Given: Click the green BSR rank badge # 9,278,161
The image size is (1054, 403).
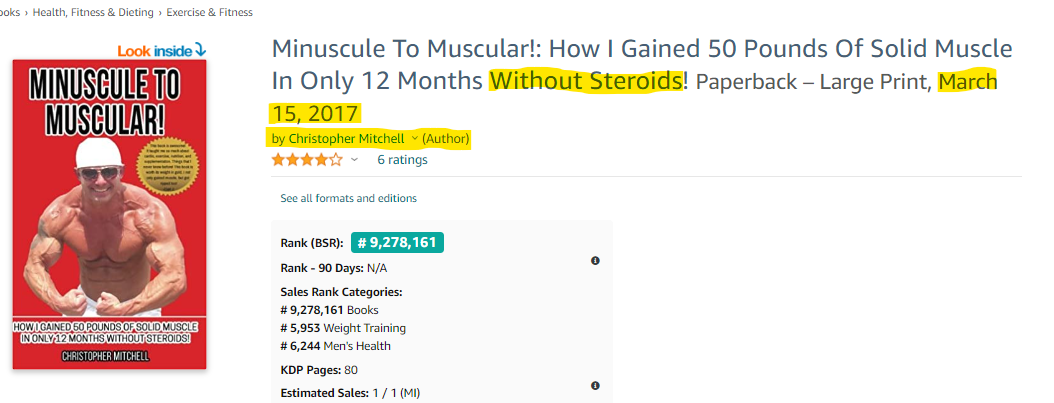Looking at the screenshot, I should click(x=397, y=242).
